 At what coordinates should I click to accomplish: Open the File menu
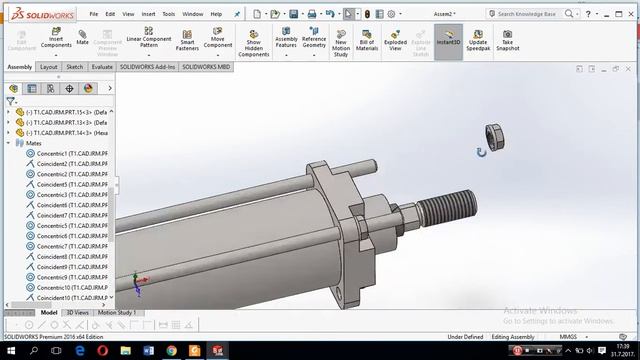pos(94,14)
